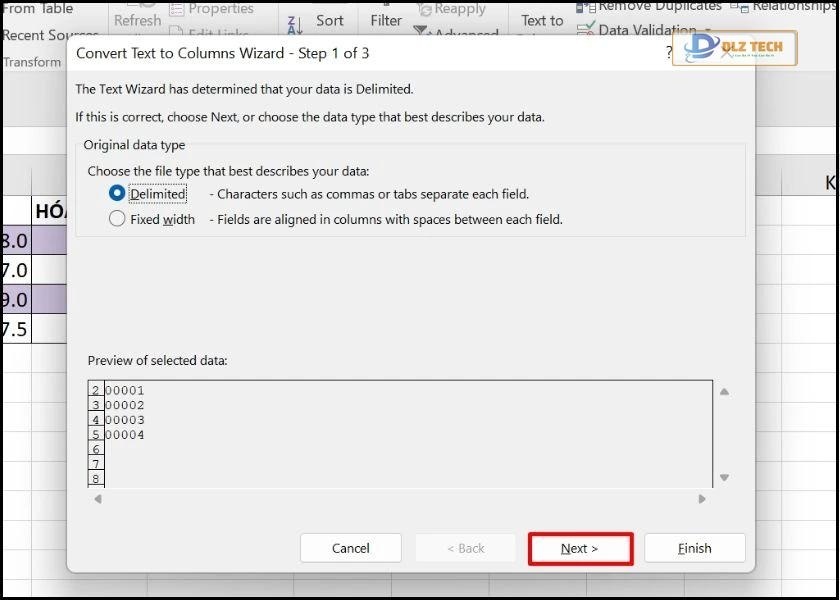Viewport: 840px width, 600px height.
Task: Click Next to continue the wizard
Action: coord(580,548)
